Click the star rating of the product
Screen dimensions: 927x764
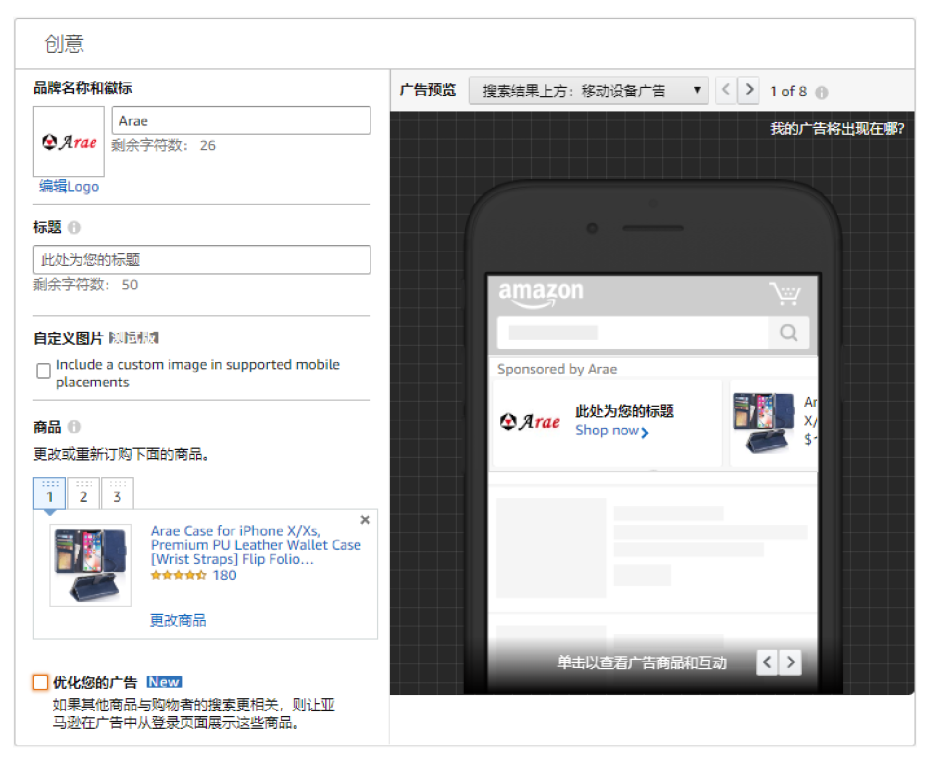[x=179, y=575]
